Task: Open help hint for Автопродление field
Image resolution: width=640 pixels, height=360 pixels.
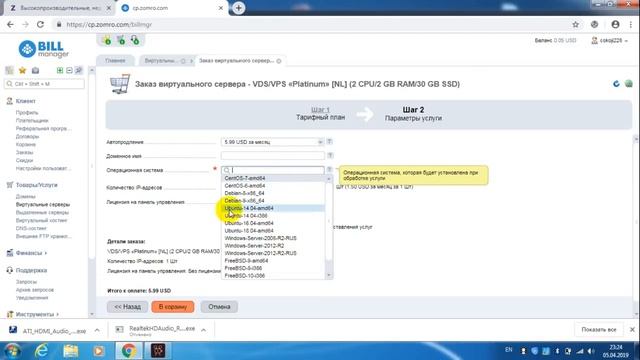Action: [329, 142]
